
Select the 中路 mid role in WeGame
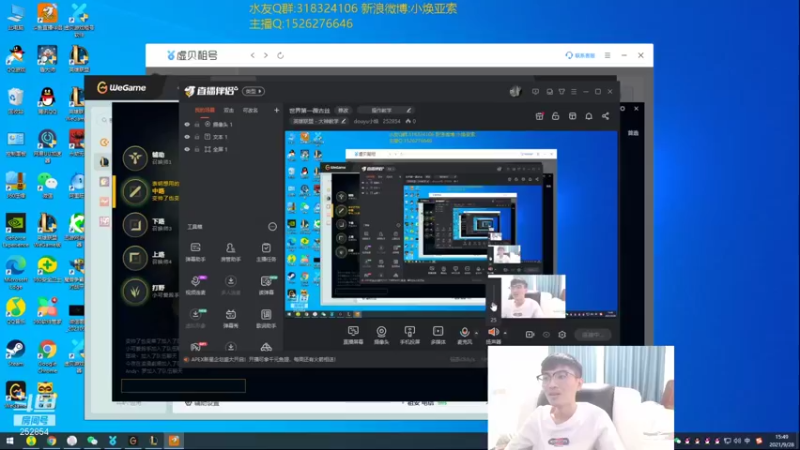[x=135, y=191]
